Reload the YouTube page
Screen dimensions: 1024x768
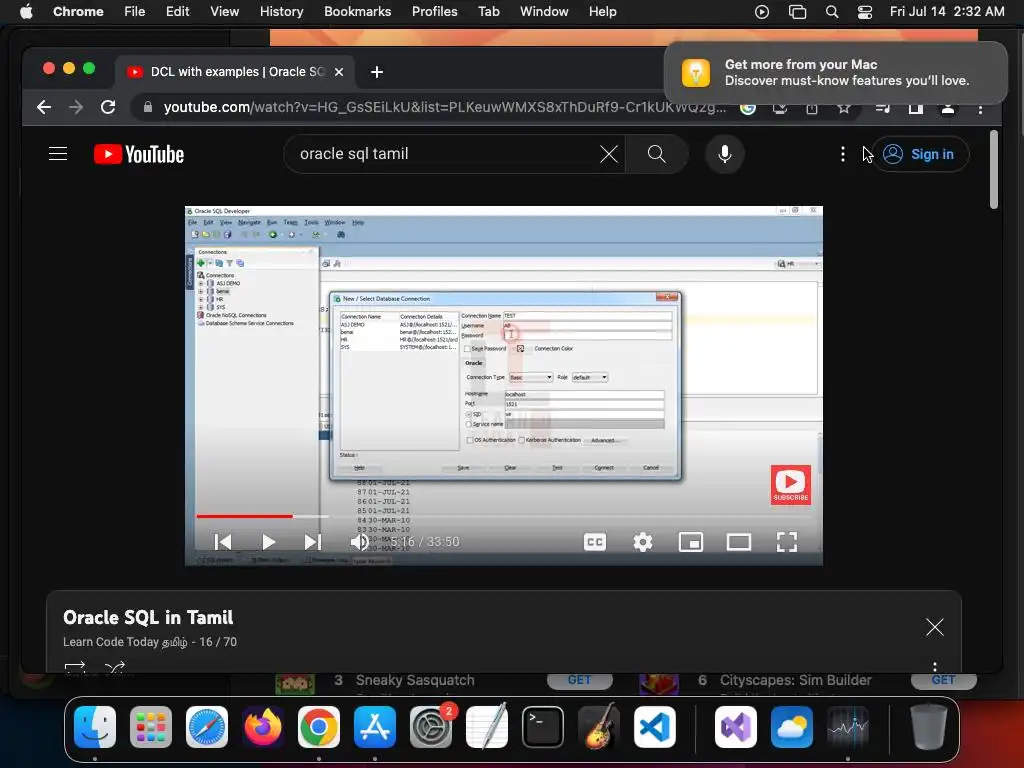point(108,107)
